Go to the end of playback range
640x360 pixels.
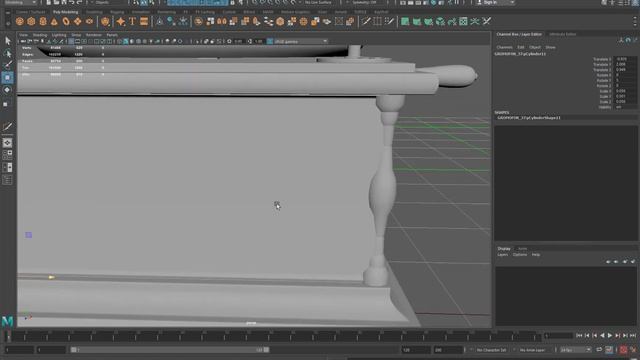tap(633, 336)
